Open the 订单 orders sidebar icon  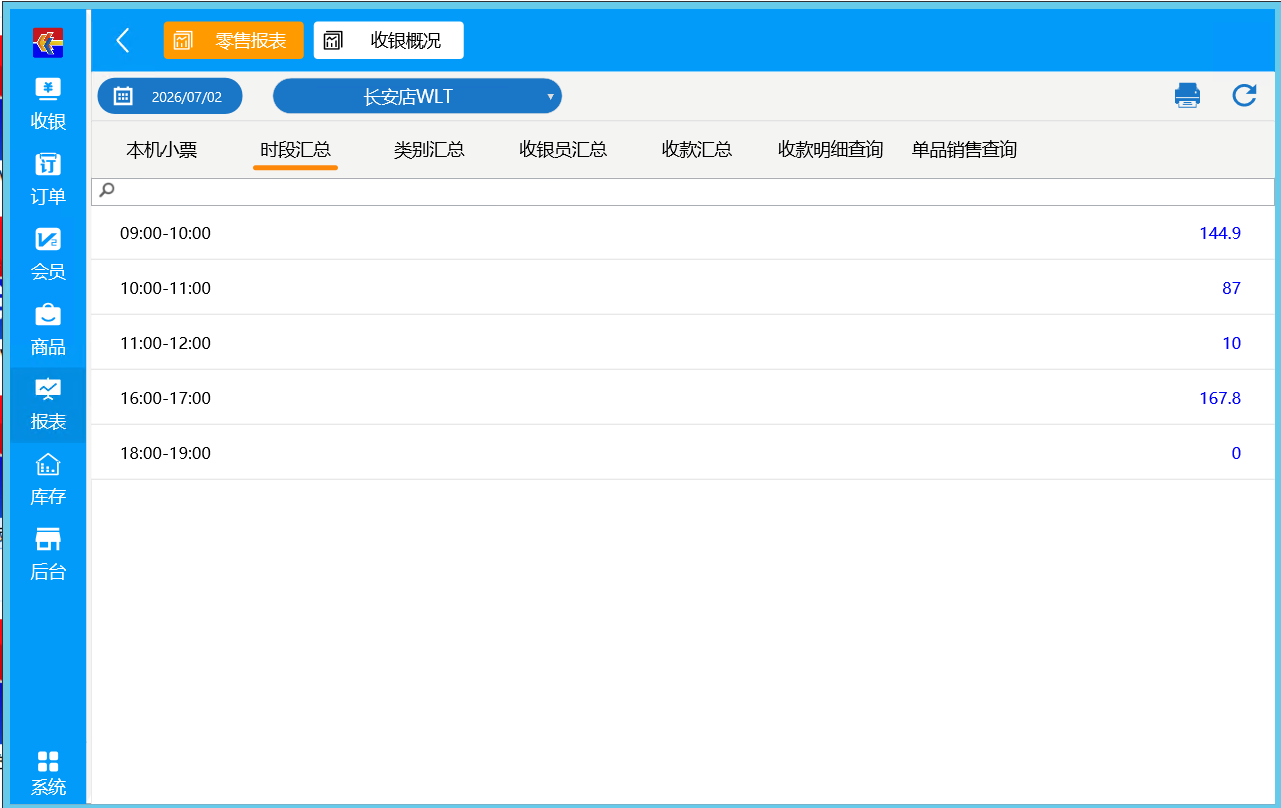(x=48, y=180)
